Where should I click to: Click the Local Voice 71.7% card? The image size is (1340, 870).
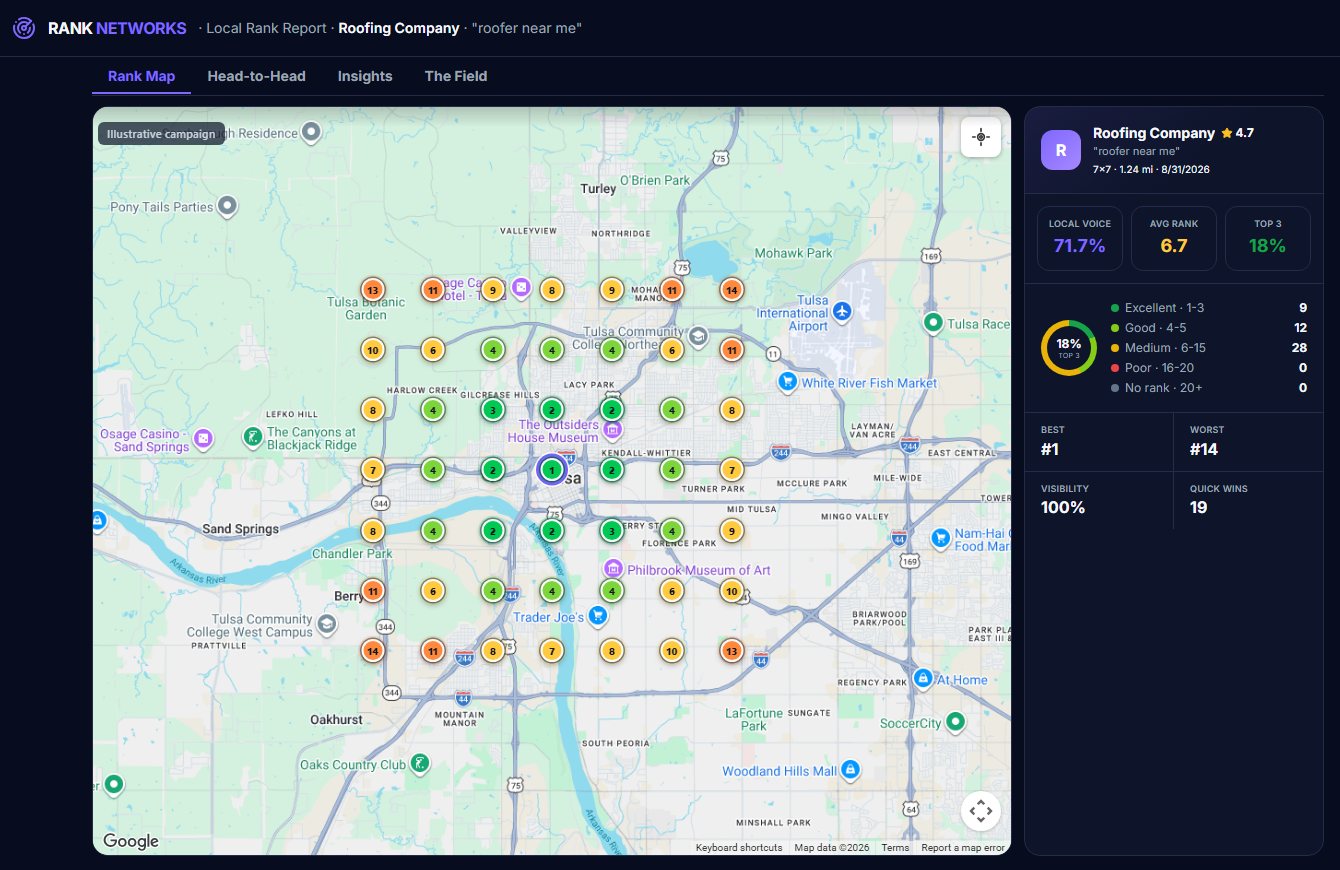point(1078,238)
